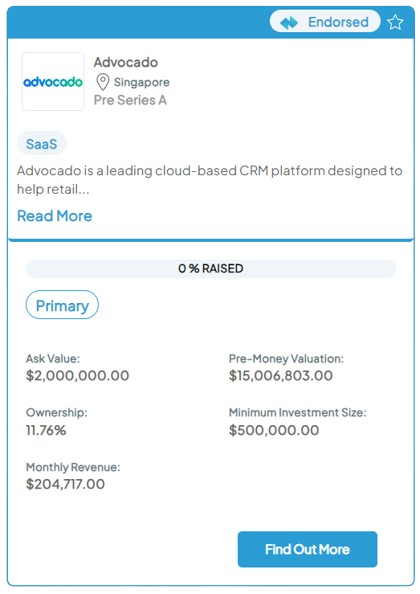Click the Endorsed badge

click(x=325, y=22)
